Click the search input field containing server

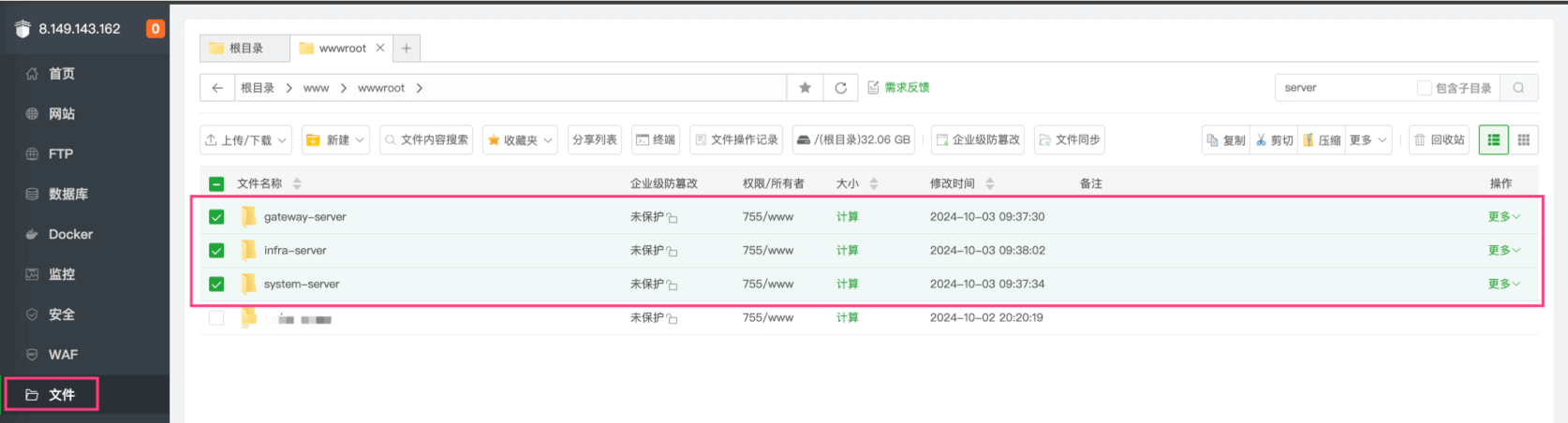(x=1344, y=88)
